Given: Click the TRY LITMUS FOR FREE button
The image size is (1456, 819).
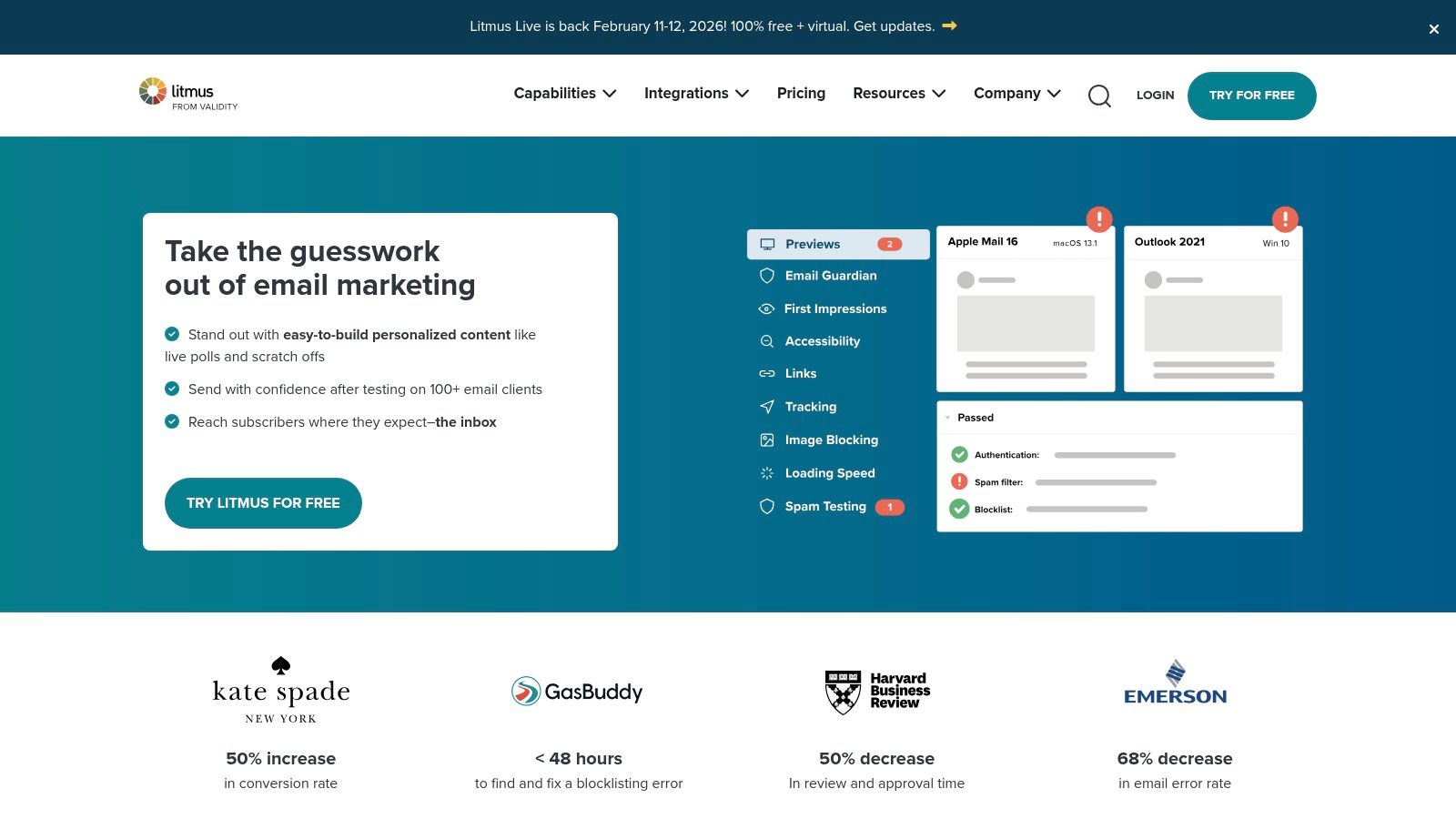Looking at the screenshot, I should click(x=263, y=503).
